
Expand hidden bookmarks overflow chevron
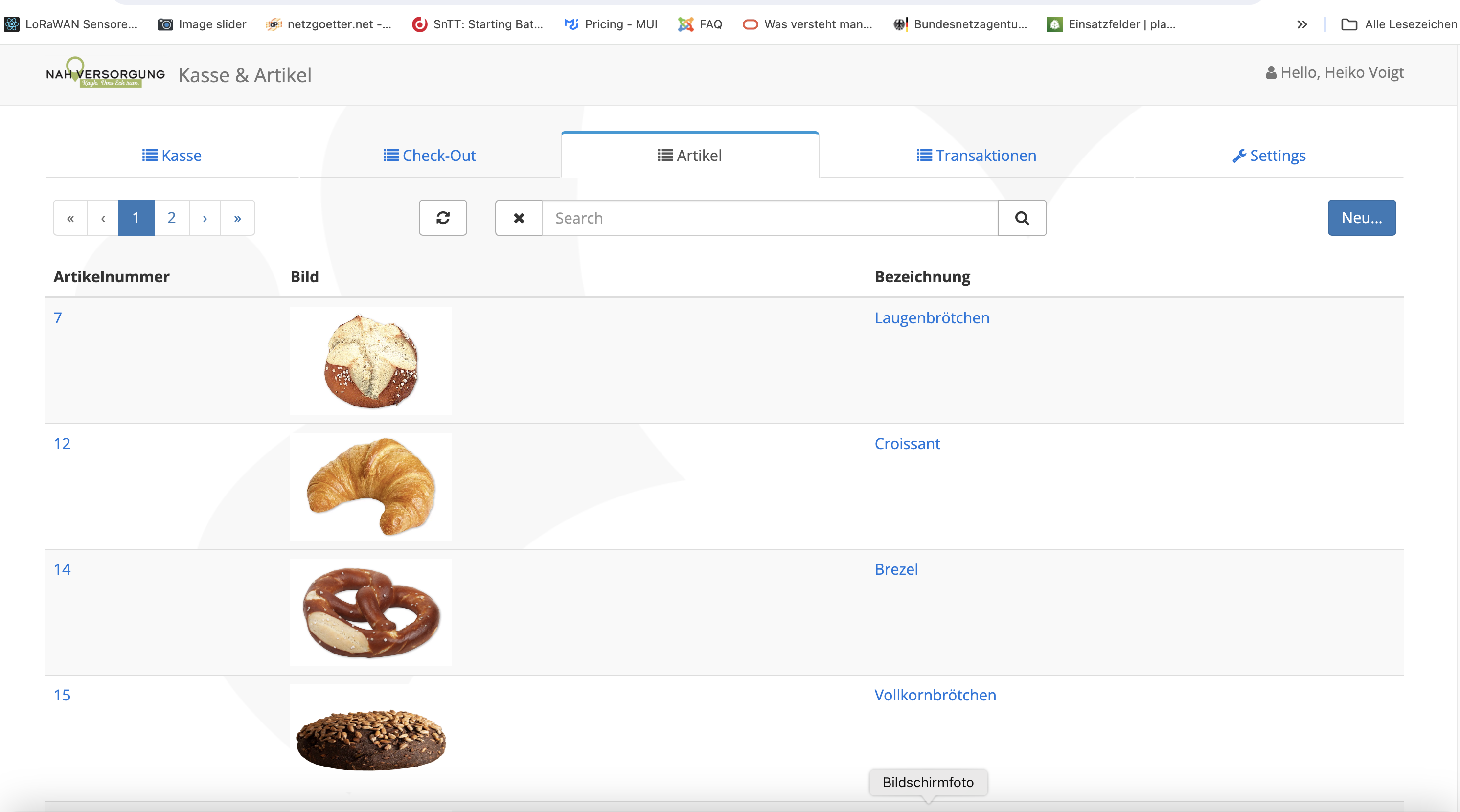[1302, 24]
